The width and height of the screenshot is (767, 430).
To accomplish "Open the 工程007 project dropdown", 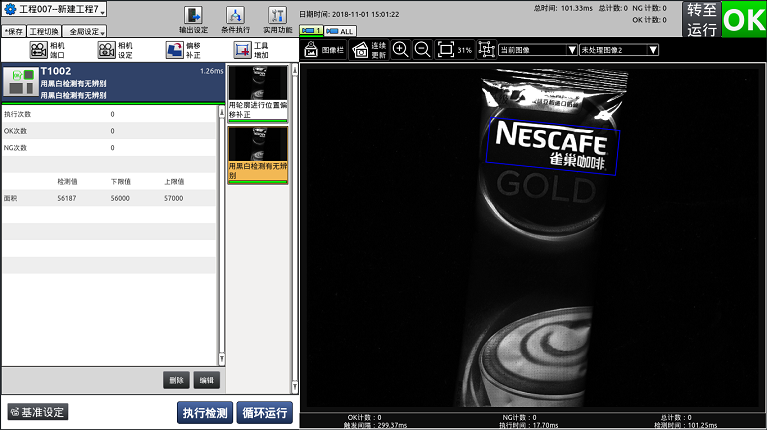I will (x=54, y=9).
